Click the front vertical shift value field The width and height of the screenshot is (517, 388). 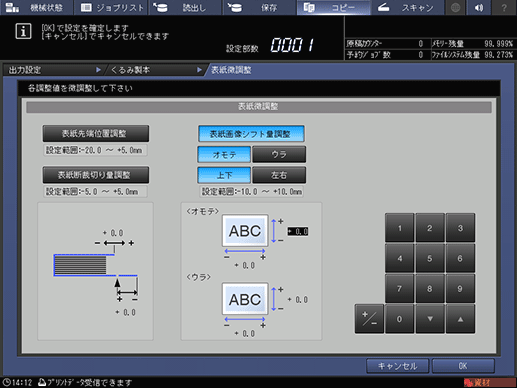pos(298,231)
